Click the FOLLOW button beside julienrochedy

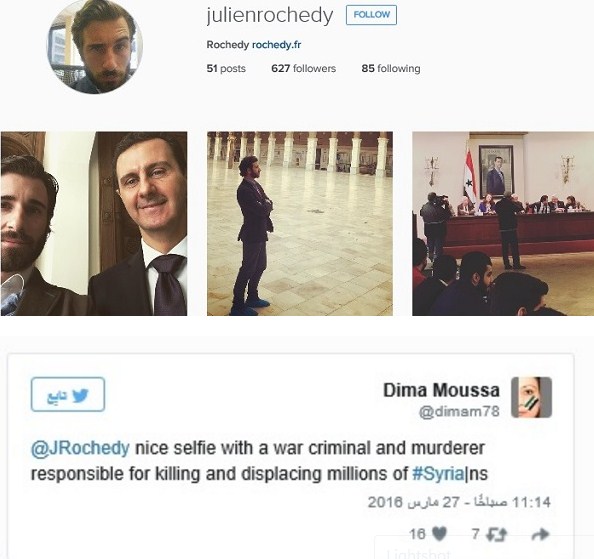(371, 15)
